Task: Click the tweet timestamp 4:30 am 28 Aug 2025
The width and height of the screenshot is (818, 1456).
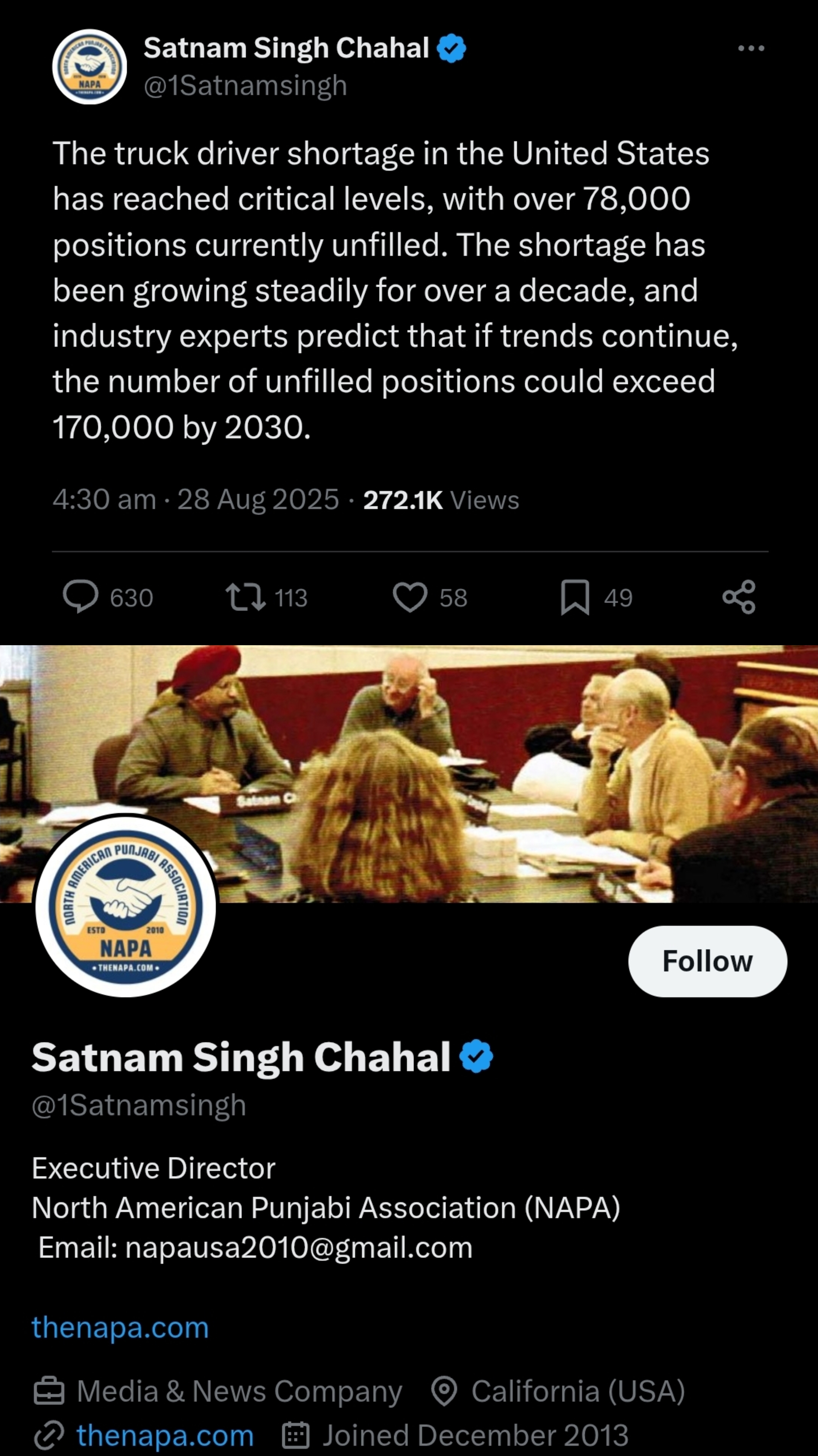Action: coord(195,500)
